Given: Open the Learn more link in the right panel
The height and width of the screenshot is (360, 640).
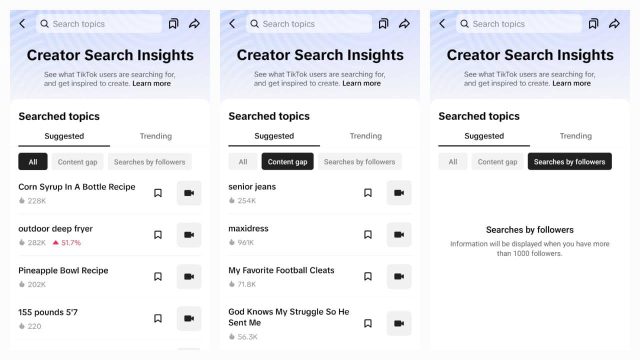Looking at the screenshot, I should (x=571, y=83).
